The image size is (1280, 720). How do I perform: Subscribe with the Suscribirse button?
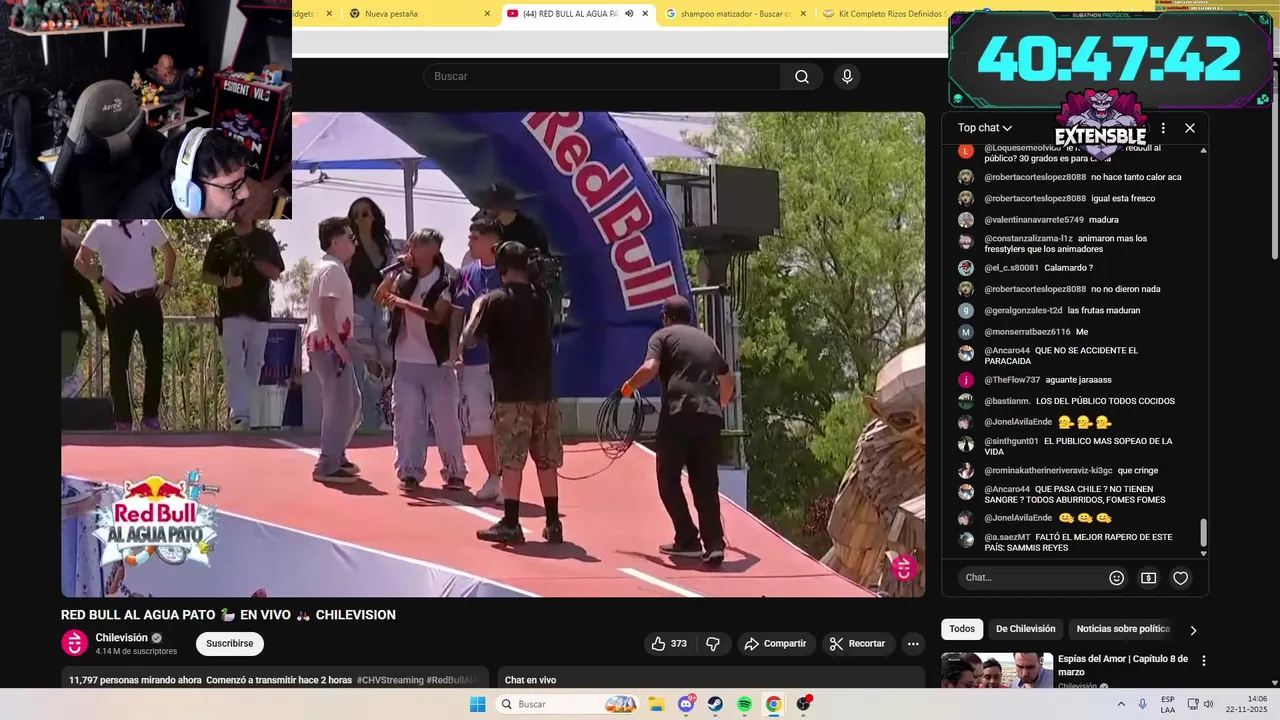[x=230, y=644]
